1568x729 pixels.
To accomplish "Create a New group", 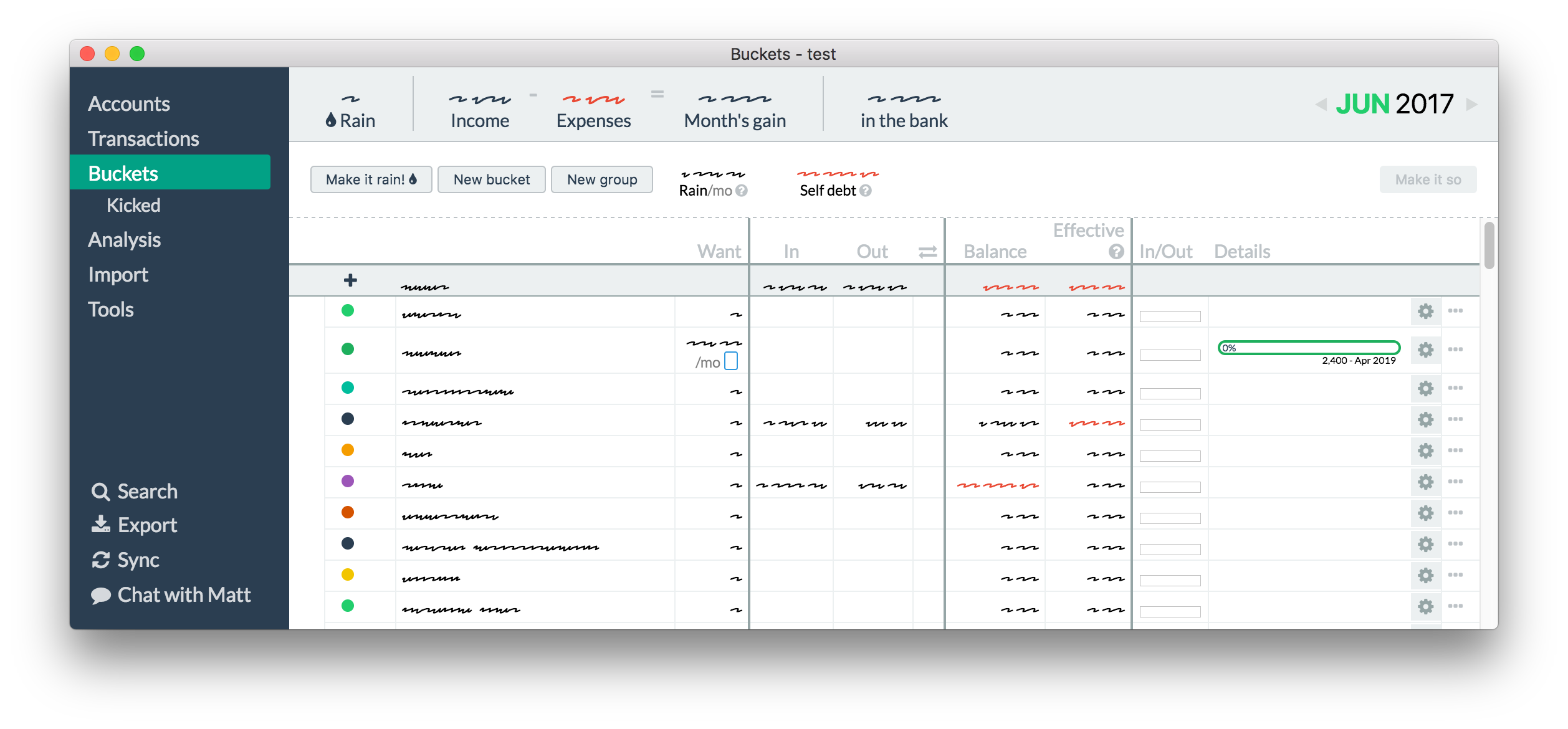I will [x=601, y=179].
